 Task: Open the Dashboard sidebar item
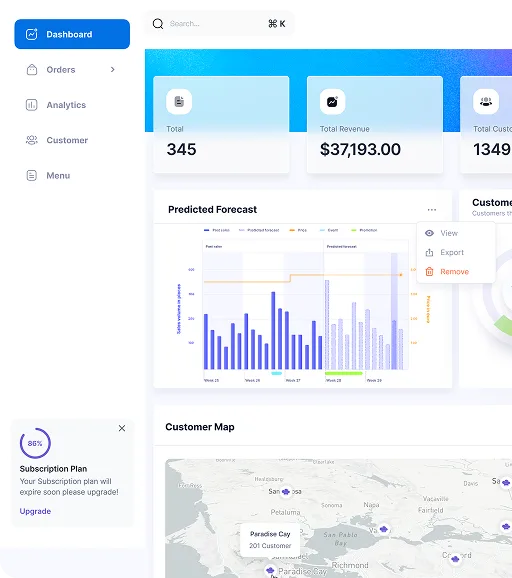(x=72, y=34)
